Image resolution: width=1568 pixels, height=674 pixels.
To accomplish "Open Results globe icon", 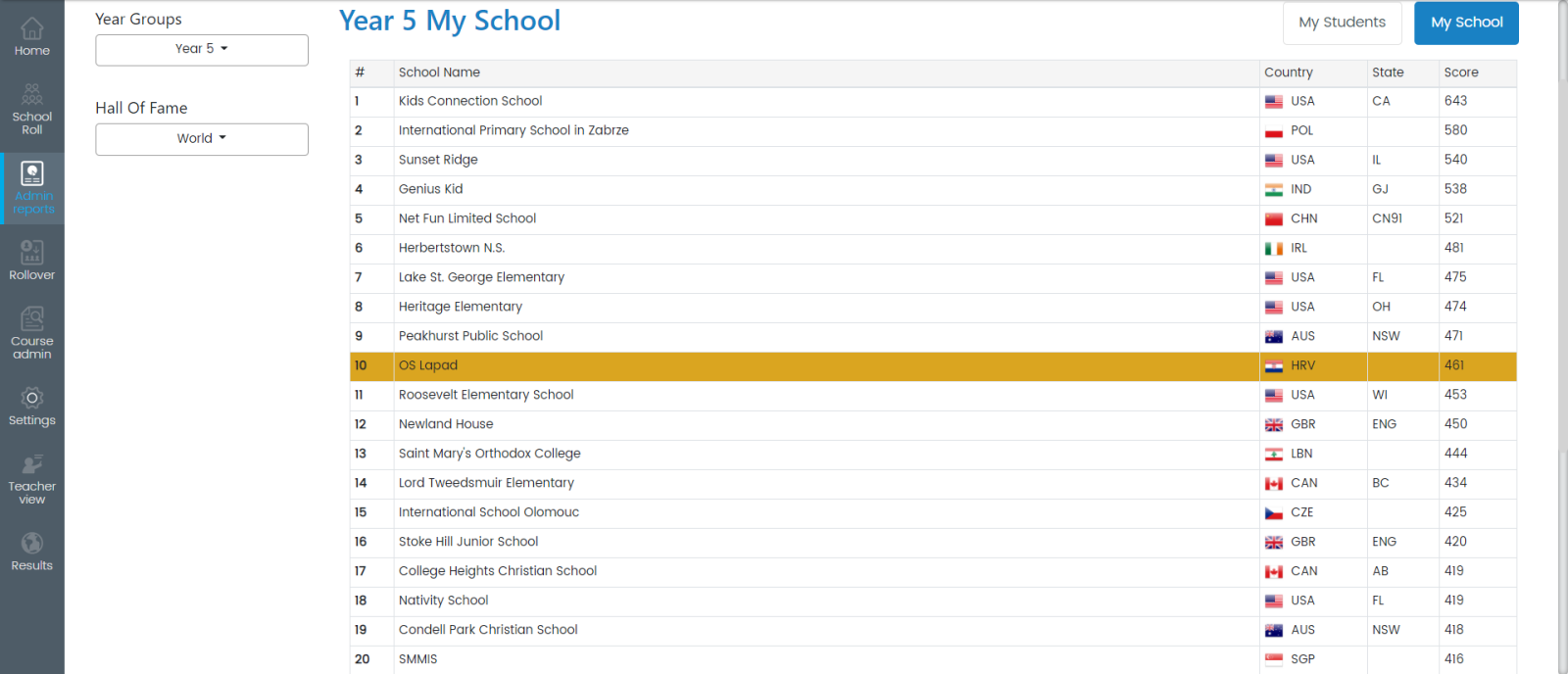I will (x=32, y=551).
